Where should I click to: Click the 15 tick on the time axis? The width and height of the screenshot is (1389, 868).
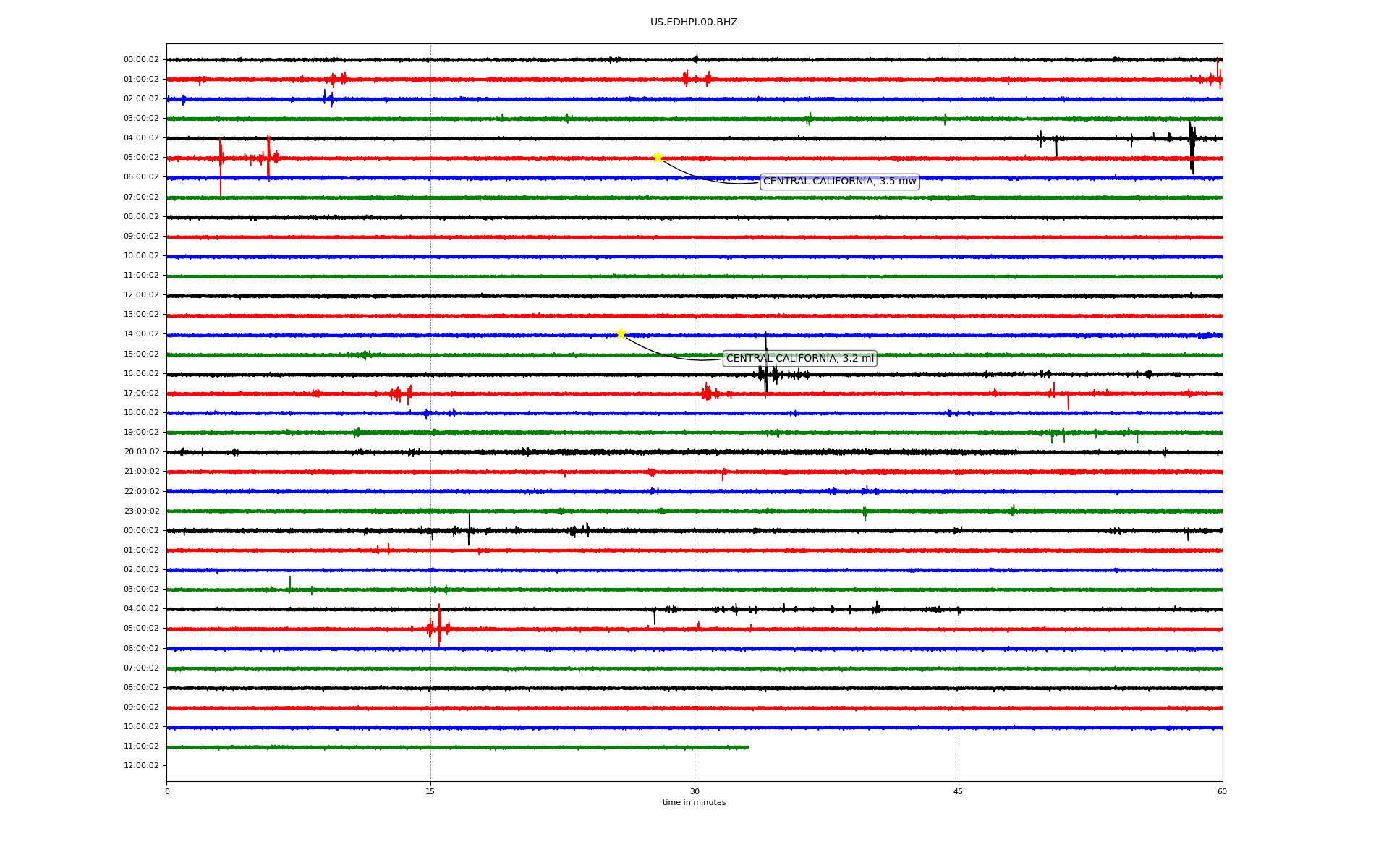[x=430, y=791]
